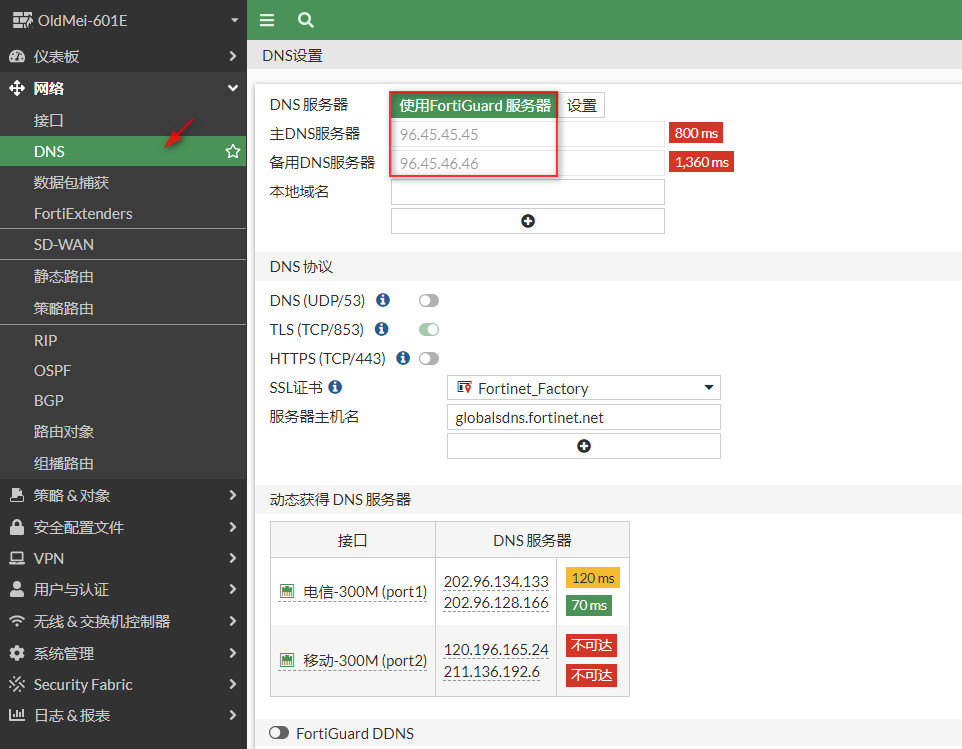Click info icon next to SSL证书

[x=335, y=387]
